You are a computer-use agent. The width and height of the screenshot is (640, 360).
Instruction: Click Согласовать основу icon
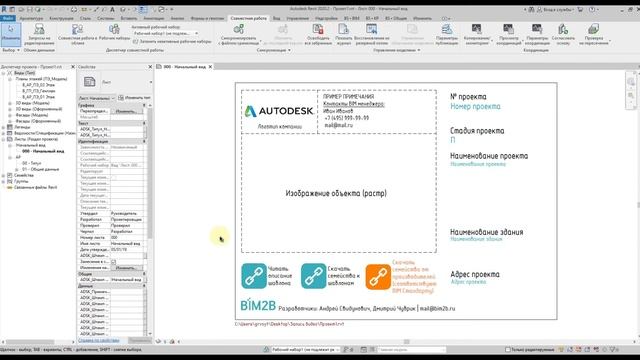tap(563, 29)
